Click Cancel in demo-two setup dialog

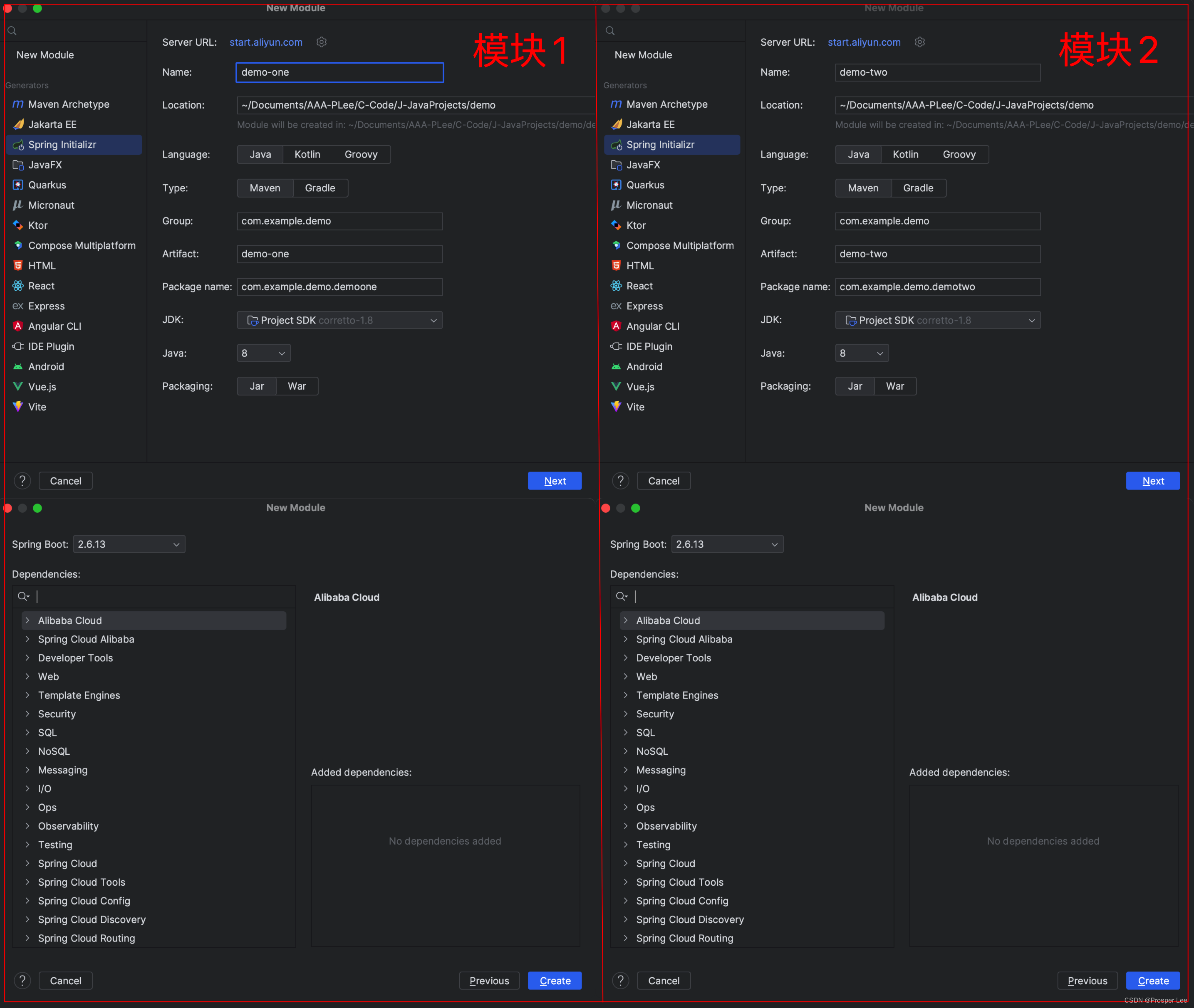[663, 481]
